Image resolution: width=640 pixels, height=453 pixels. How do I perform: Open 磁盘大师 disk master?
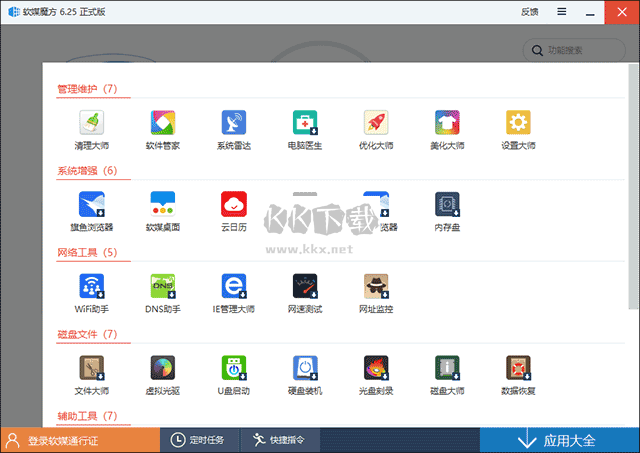point(447,368)
